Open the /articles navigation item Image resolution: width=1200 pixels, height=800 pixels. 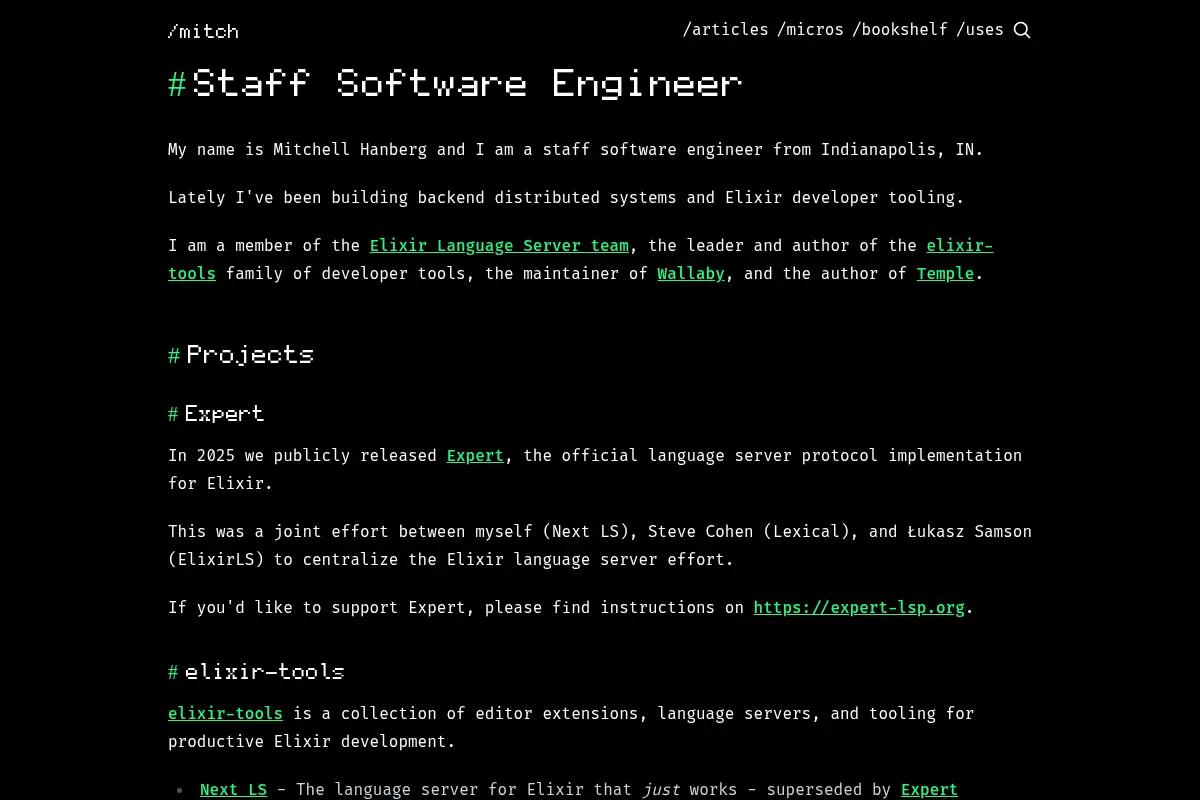(726, 30)
